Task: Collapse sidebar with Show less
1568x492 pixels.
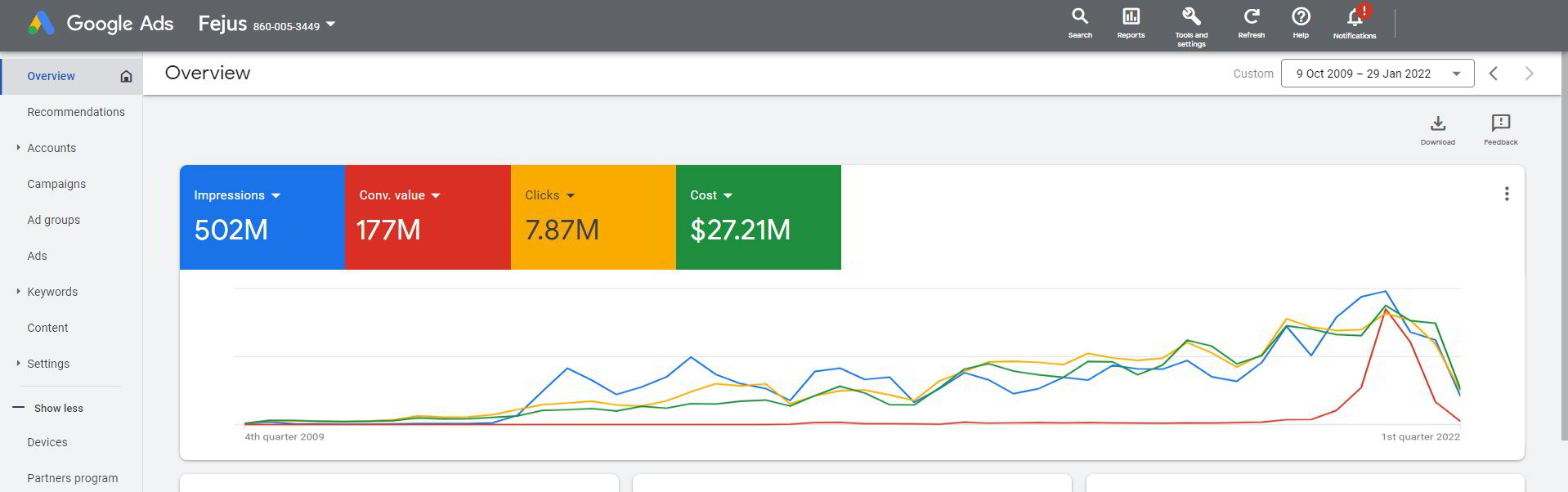Action: click(58, 408)
